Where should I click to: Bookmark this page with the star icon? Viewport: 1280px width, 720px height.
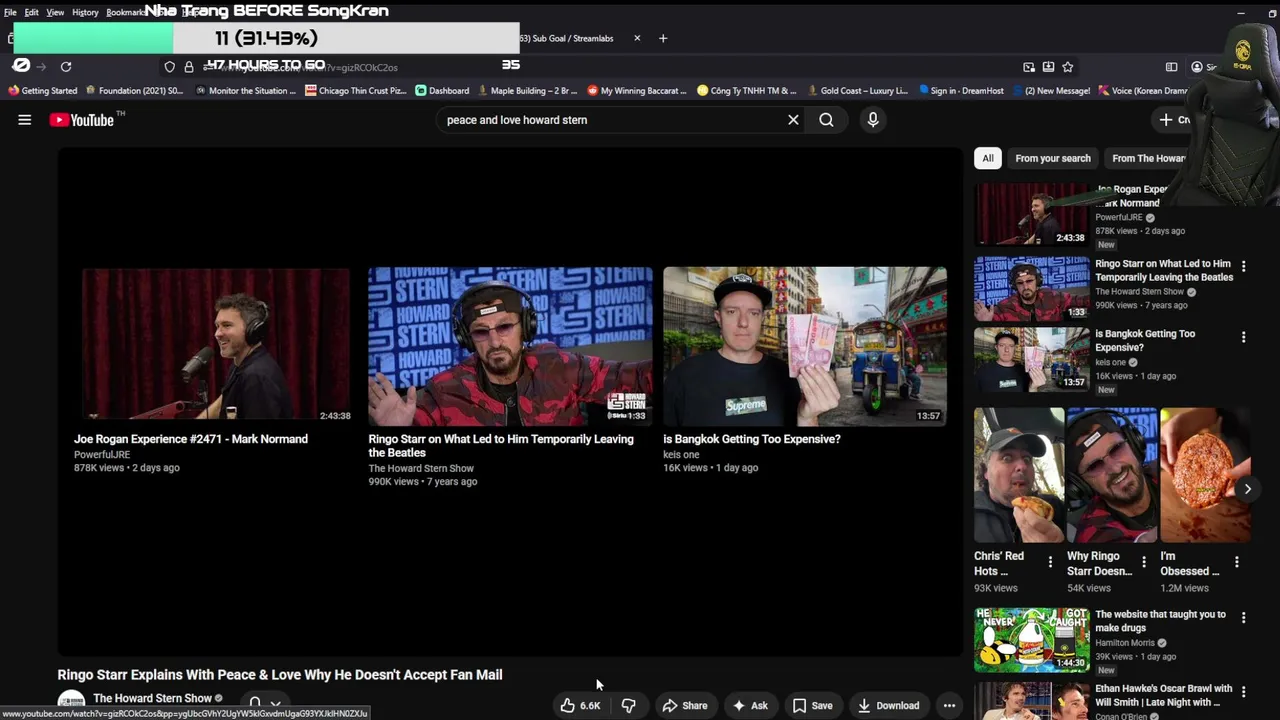coord(1068,67)
